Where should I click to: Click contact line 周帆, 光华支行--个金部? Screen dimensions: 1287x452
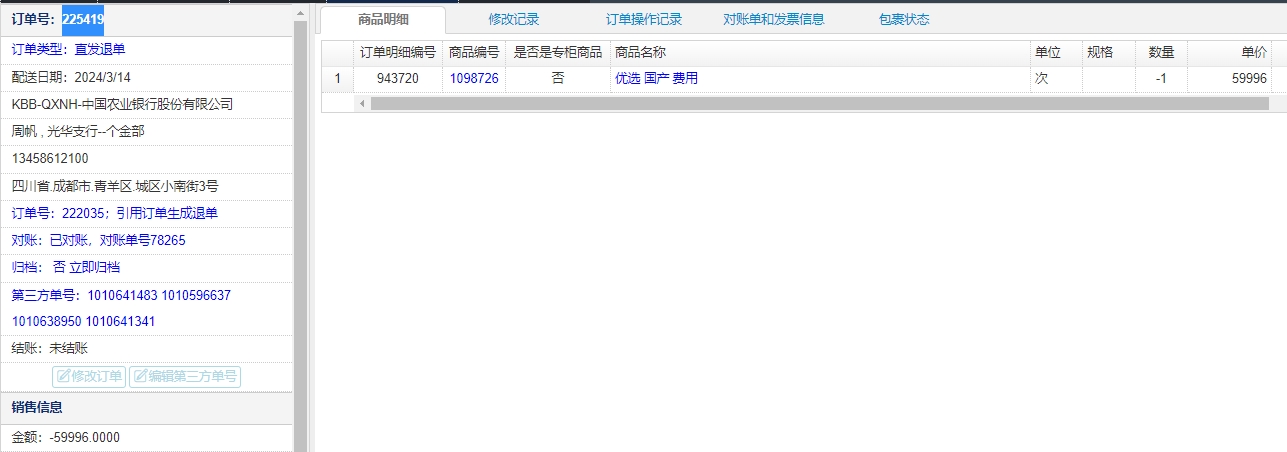[x=79, y=131]
